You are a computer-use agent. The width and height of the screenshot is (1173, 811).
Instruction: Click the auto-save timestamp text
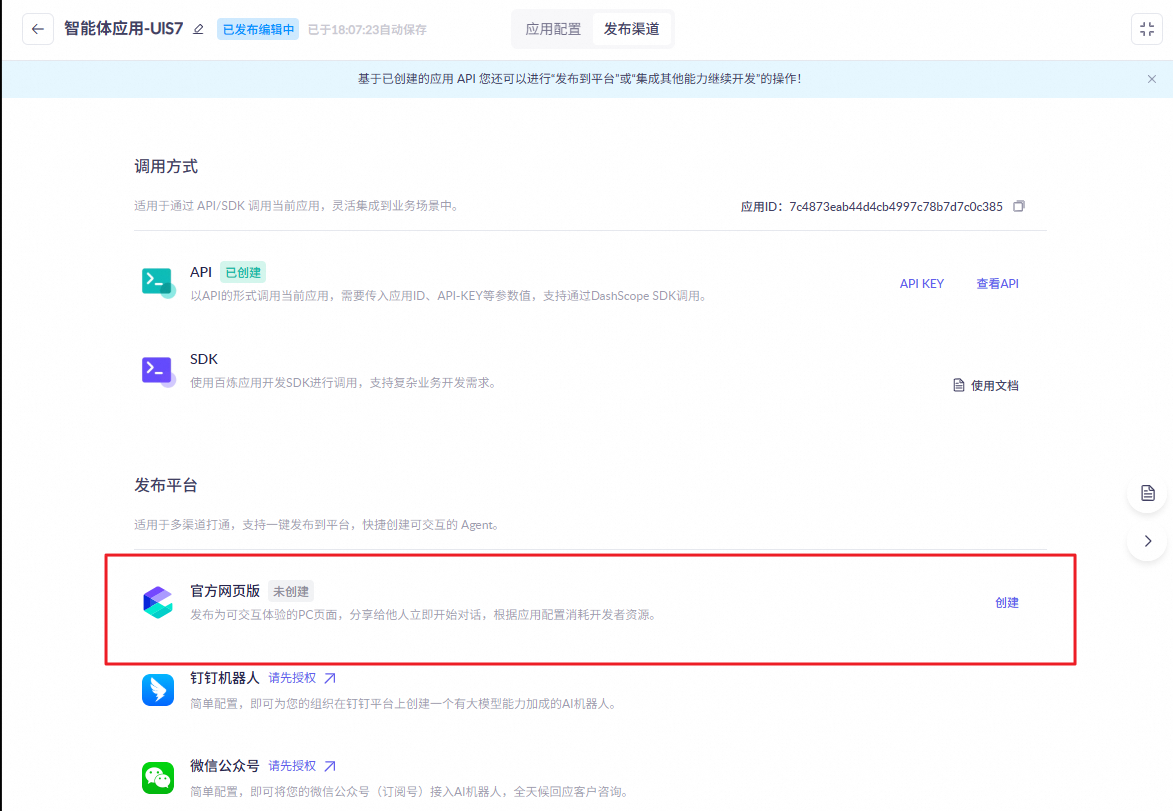point(367,30)
